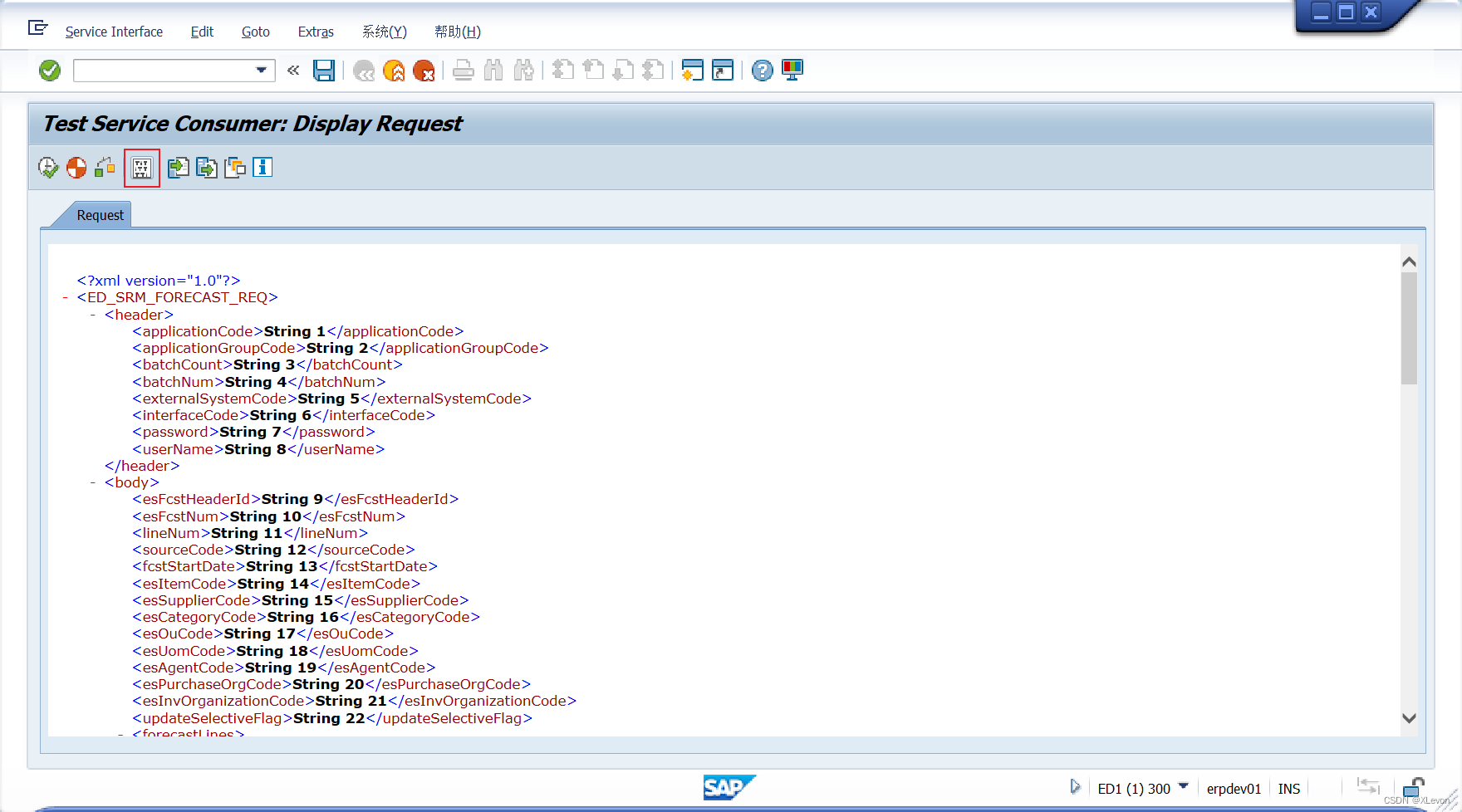Click the scroll up arrow of XML view

1409,262
